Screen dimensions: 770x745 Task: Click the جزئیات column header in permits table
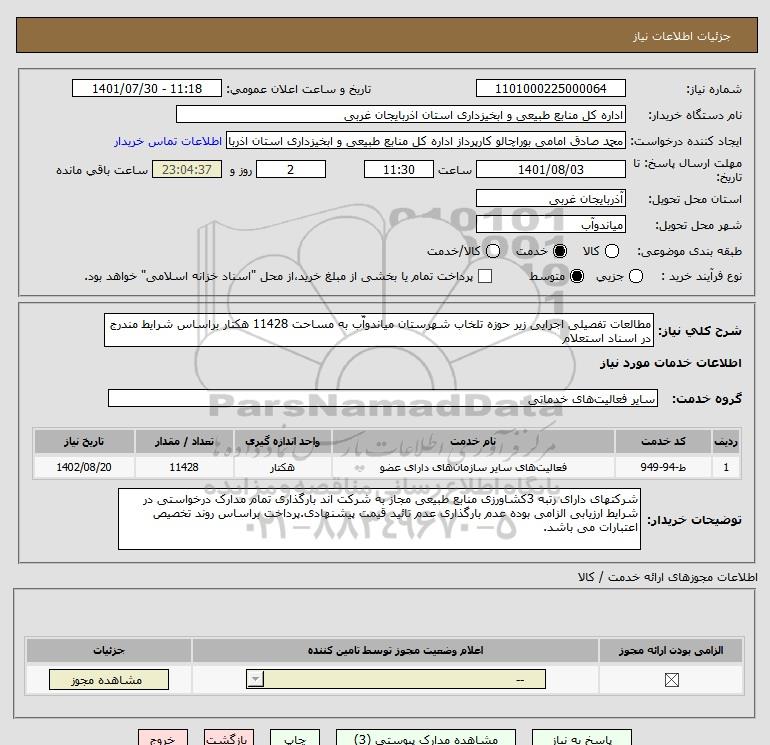tap(109, 650)
